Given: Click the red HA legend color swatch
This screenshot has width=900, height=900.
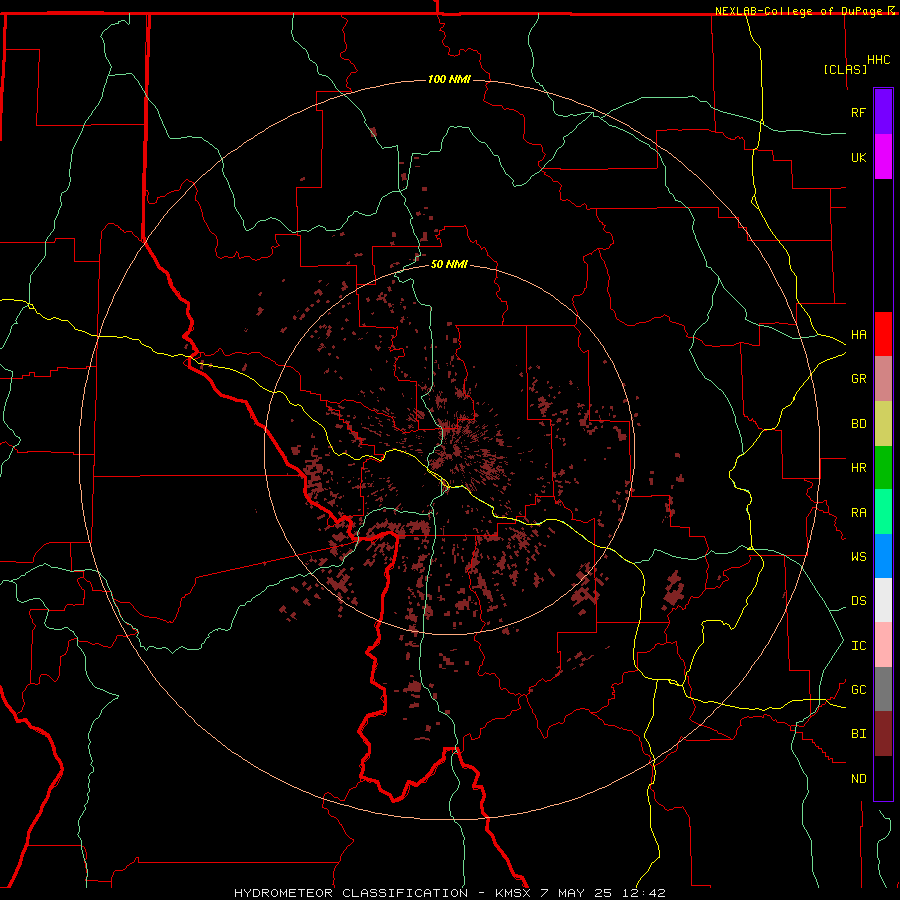Looking at the screenshot, I should 883,334.
